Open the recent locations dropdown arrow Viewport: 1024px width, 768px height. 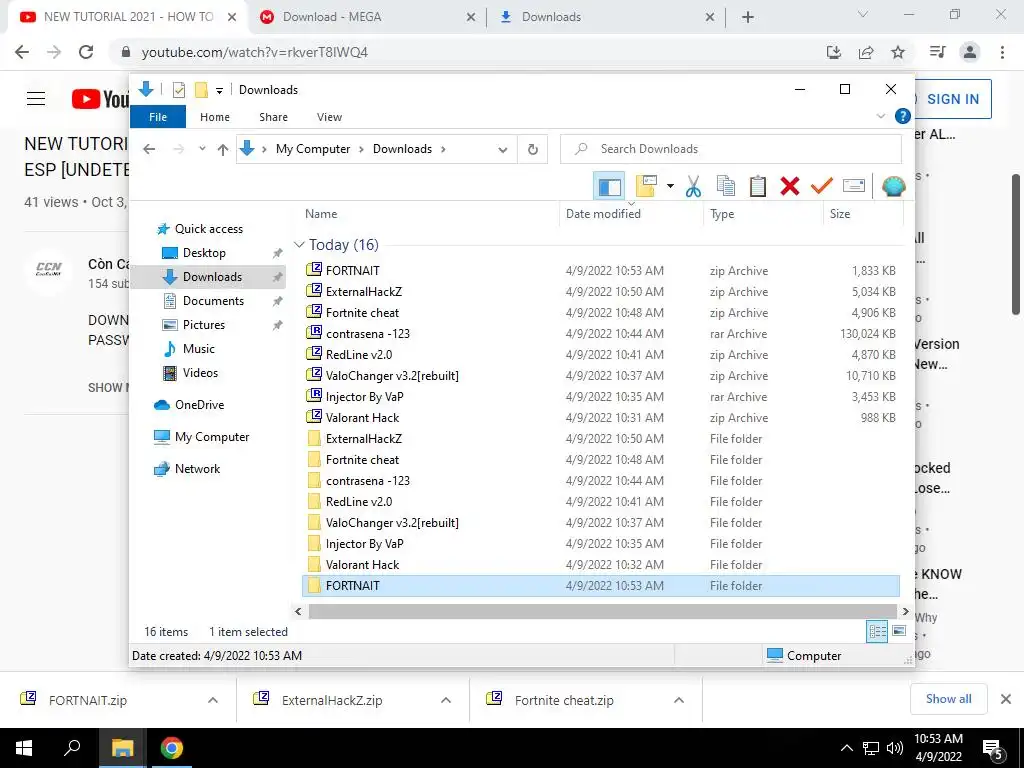click(202, 149)
